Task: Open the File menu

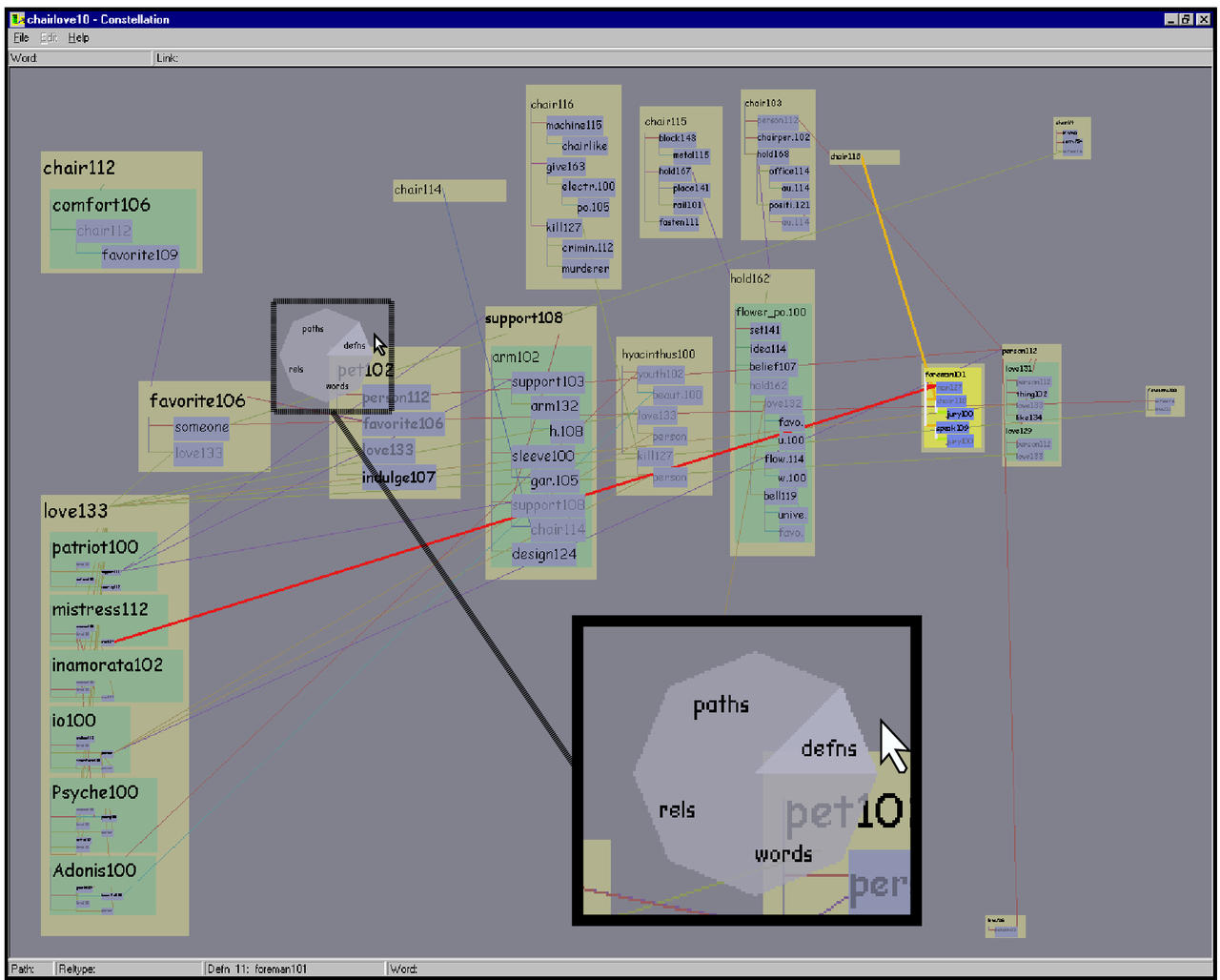Action: click(x=21, y=38)
